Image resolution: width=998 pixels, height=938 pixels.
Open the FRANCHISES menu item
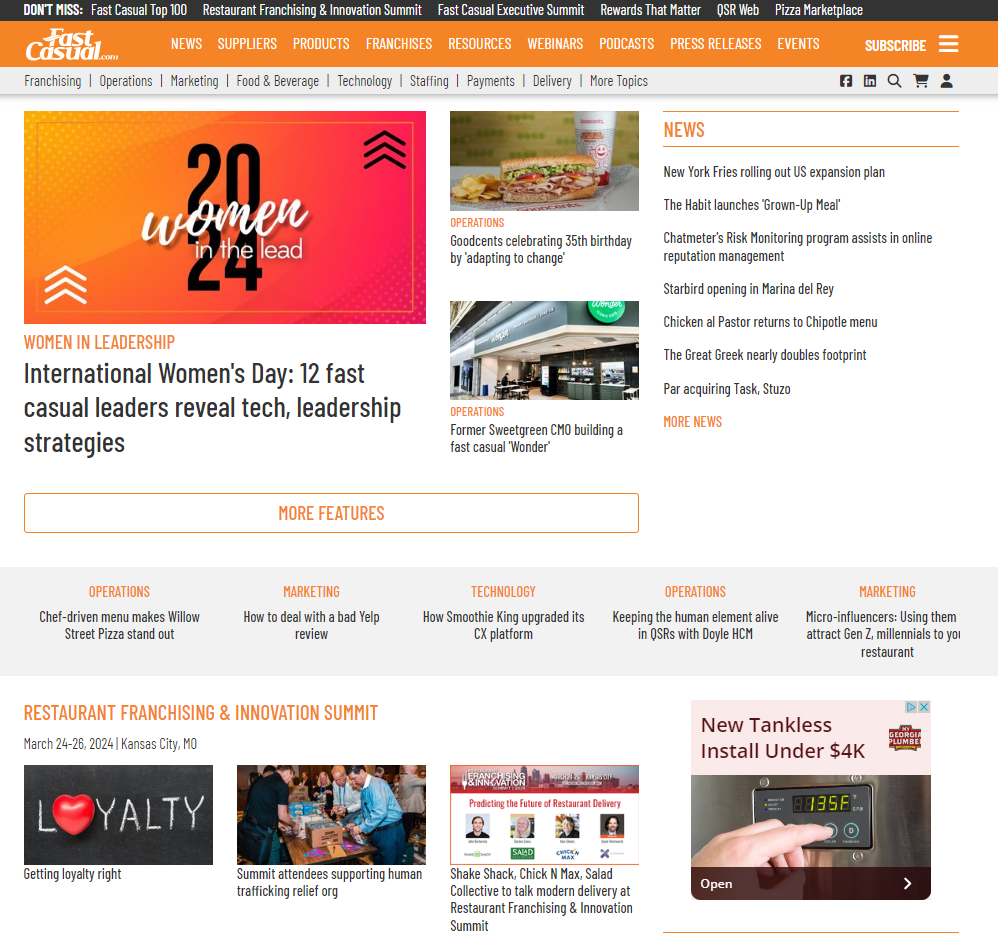point(398,44)
